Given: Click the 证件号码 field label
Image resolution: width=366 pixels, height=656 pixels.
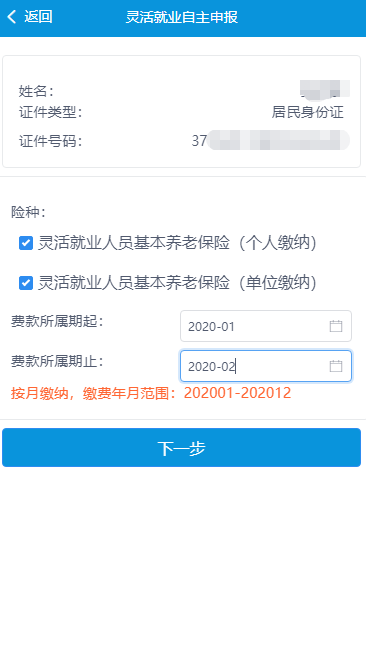Looking at the screenshot, I should 50,141.
